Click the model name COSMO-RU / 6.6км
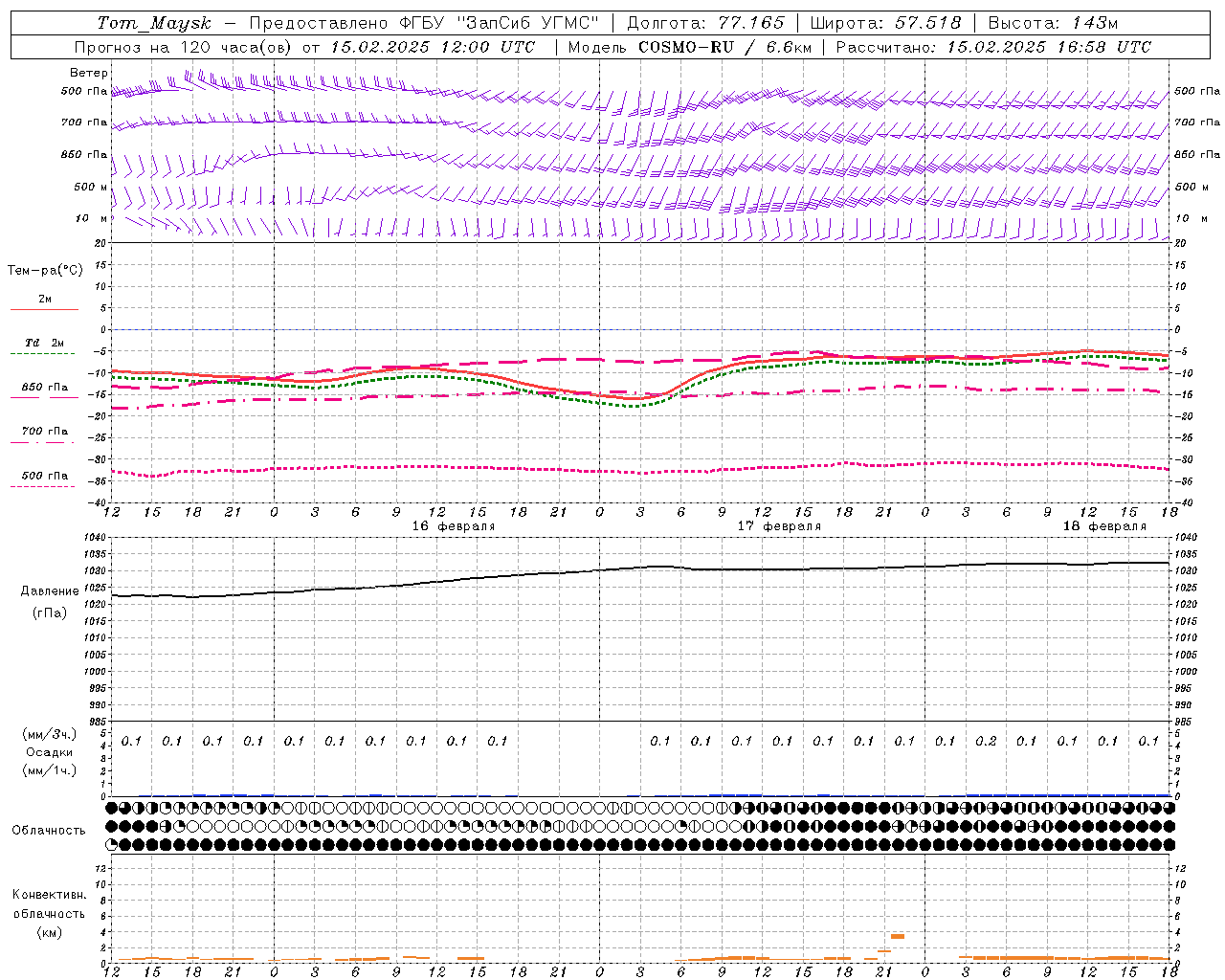This screenshot has width=1225, height=980. tap(724, 47)
